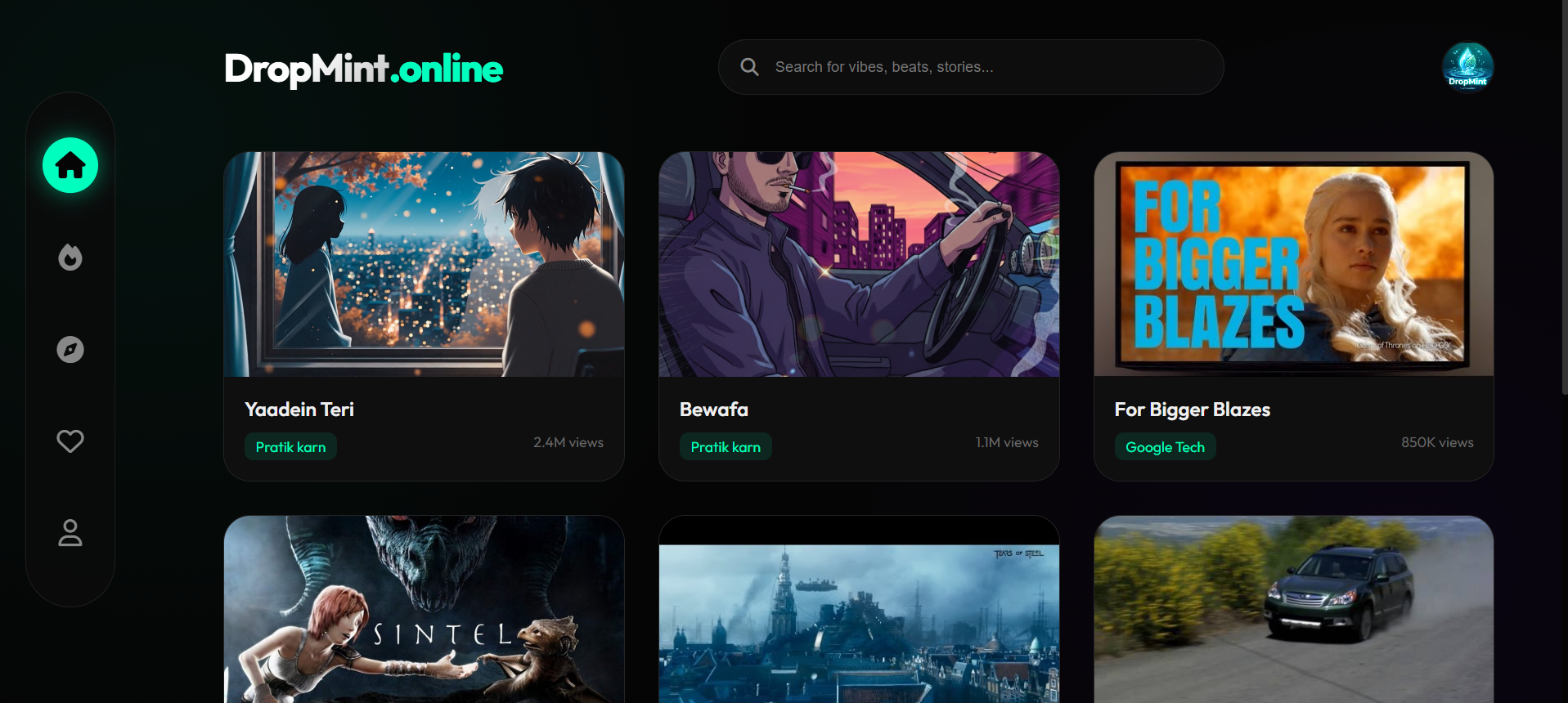Open Pratik karn tag under Bewafa
This screenshot has height=703, width=1568.
coord(726,447)
